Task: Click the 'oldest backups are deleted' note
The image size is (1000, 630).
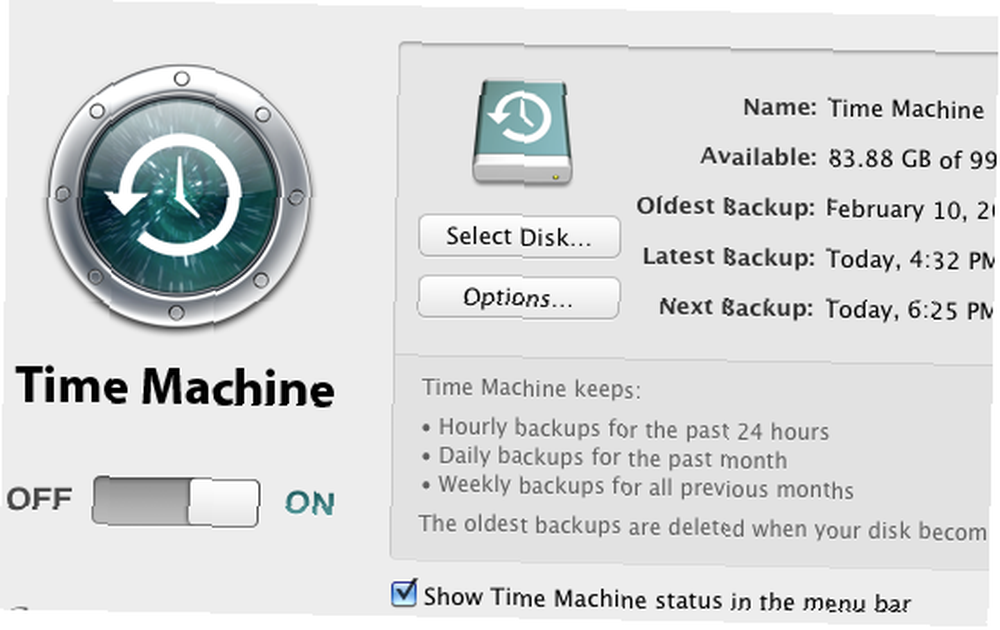Action: point(702,527)
